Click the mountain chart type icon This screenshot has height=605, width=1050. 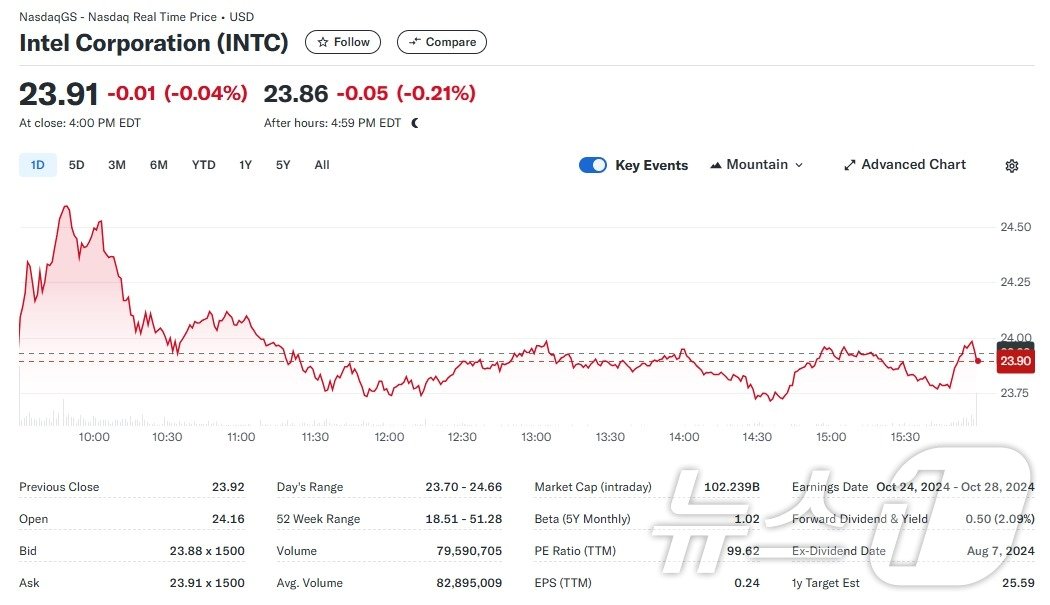tap(716, 165)
